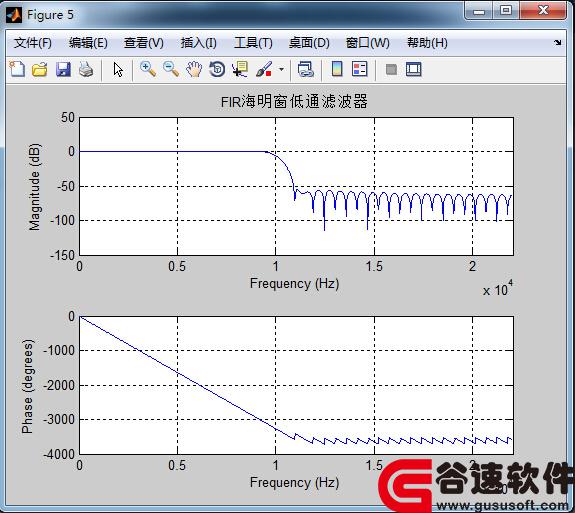Enable the Rotate 3D tool

click(217, 69)
